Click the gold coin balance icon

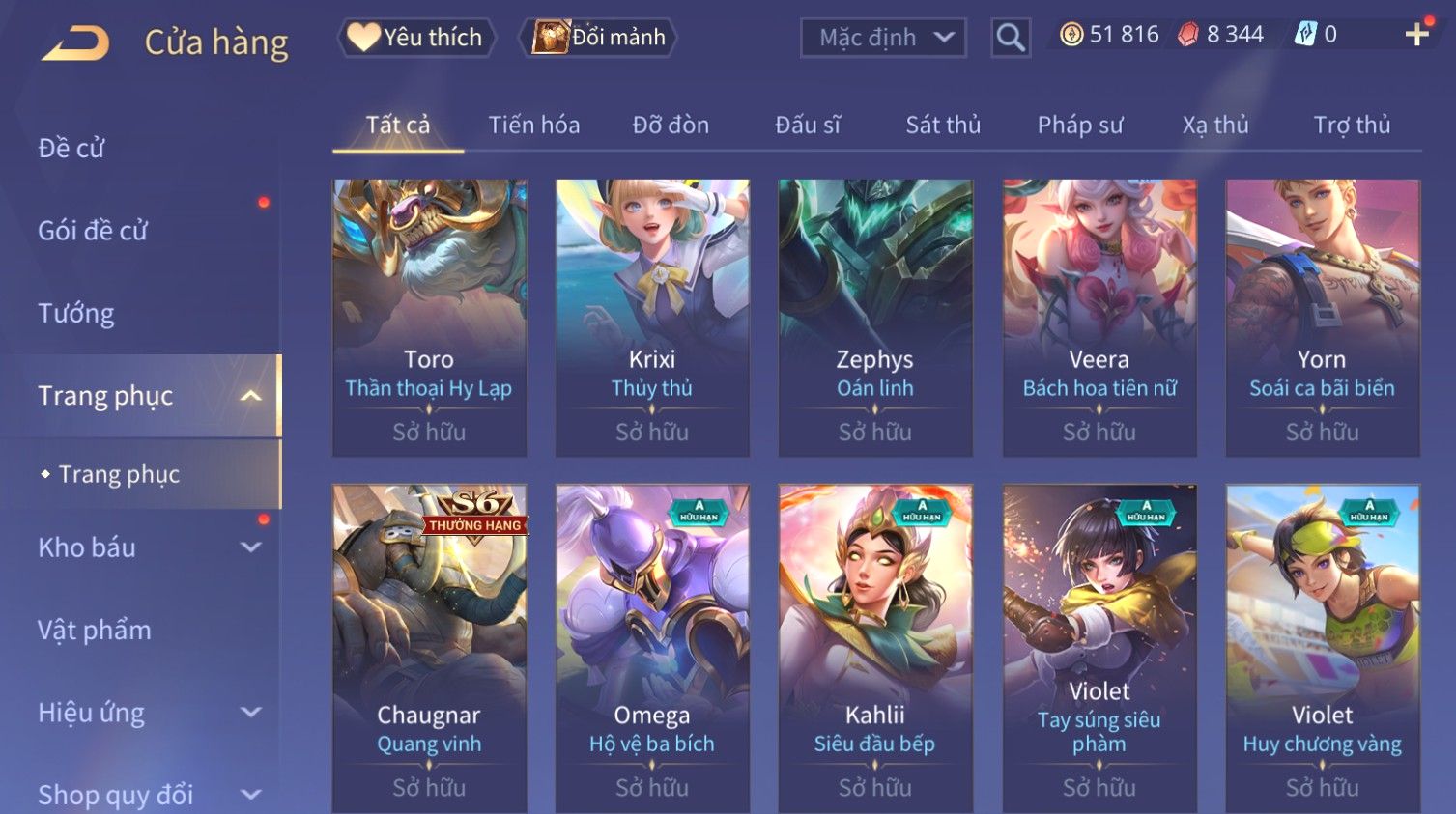(x=1071, y=35)
